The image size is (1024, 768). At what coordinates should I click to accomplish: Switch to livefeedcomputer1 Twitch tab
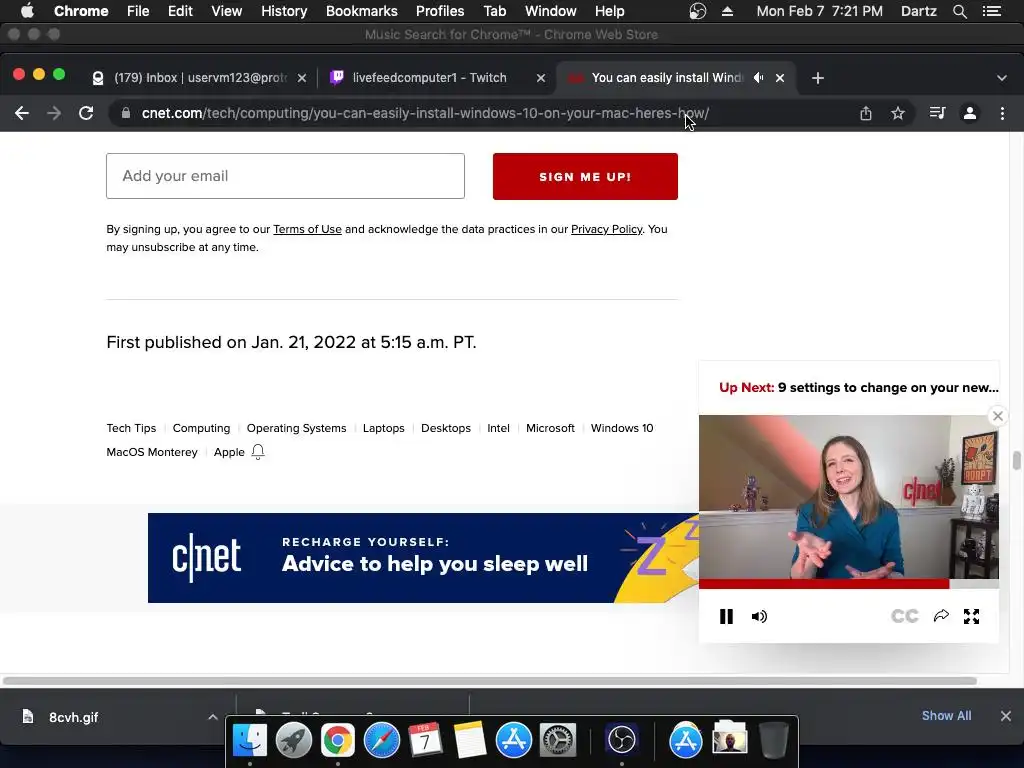[430, 78]
